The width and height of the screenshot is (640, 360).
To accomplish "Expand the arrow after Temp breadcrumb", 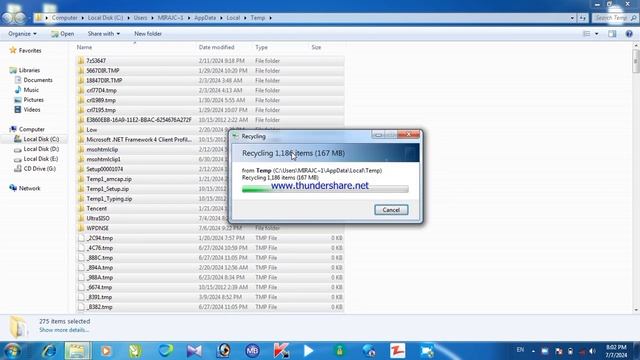I will [x=270, y=18].
